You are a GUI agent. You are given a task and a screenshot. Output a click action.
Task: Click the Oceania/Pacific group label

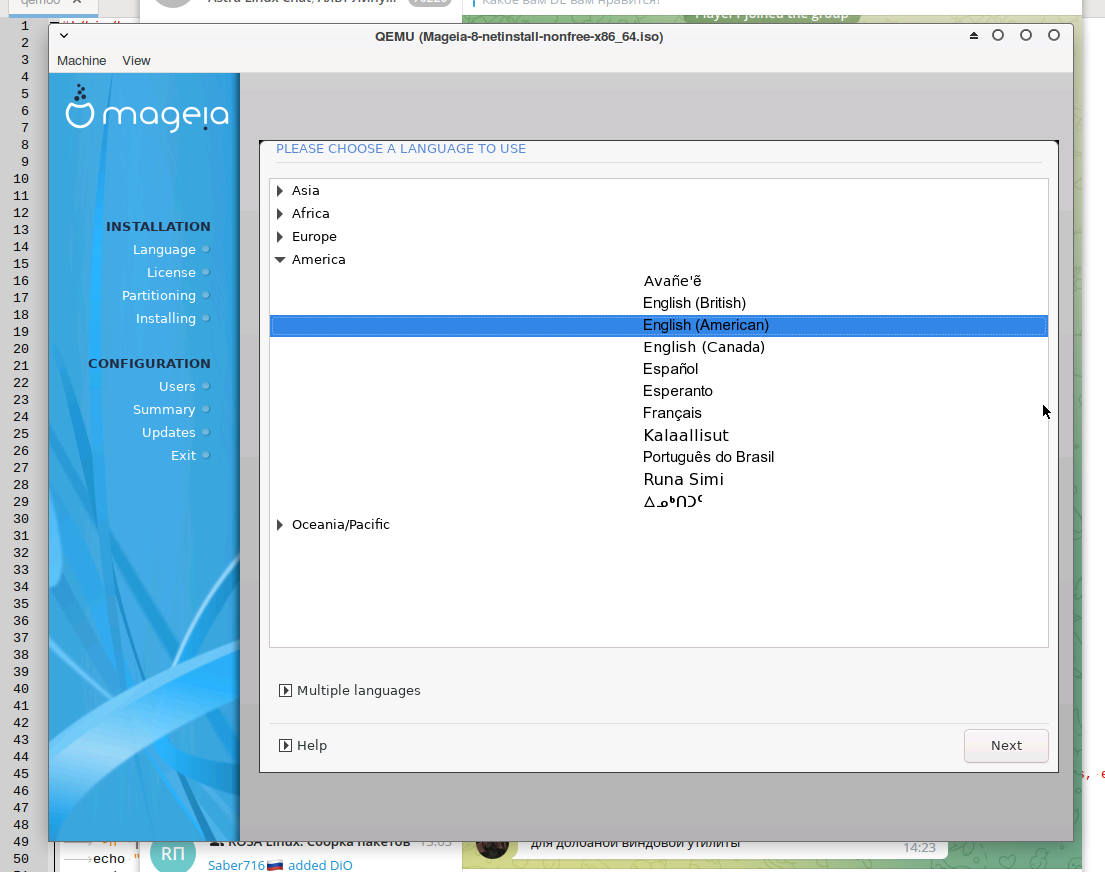[x=340, y=524]
